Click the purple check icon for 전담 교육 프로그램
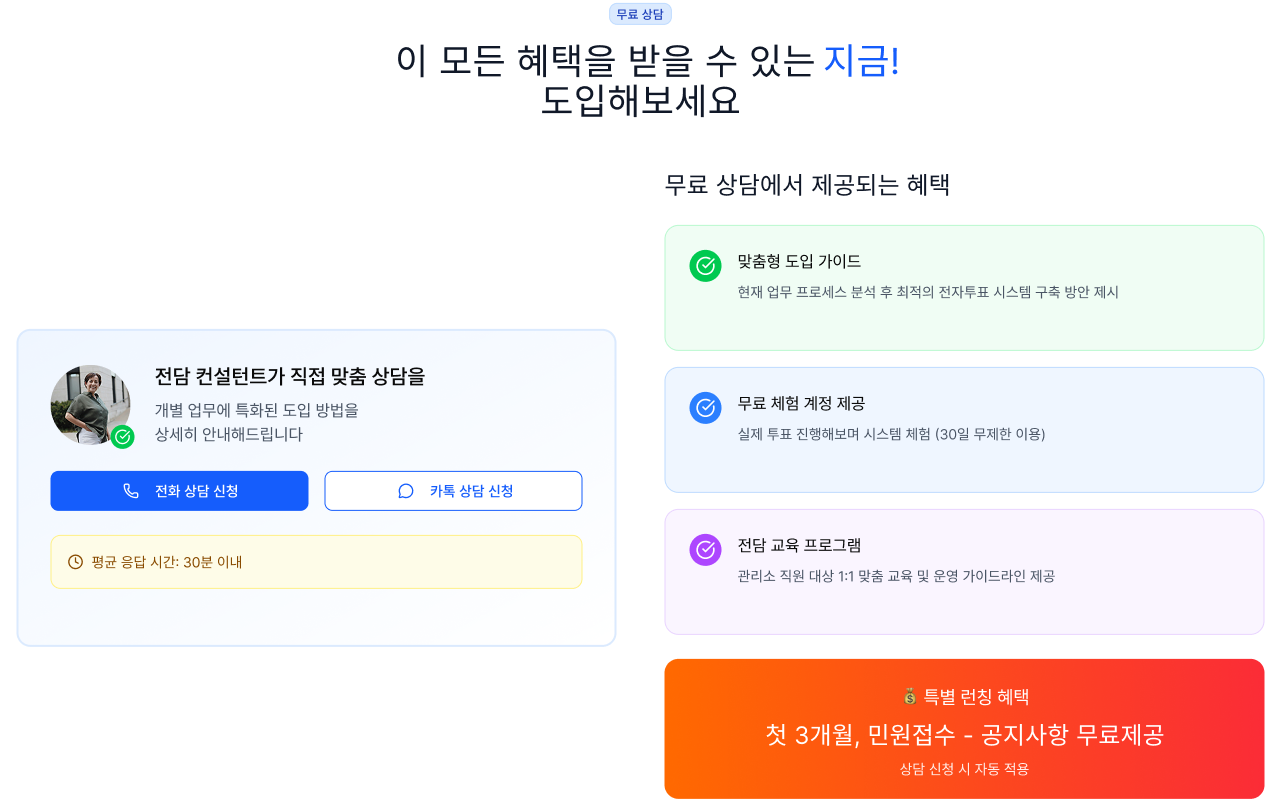Screen dimensions: 1281x807 [x=705, y=550]
